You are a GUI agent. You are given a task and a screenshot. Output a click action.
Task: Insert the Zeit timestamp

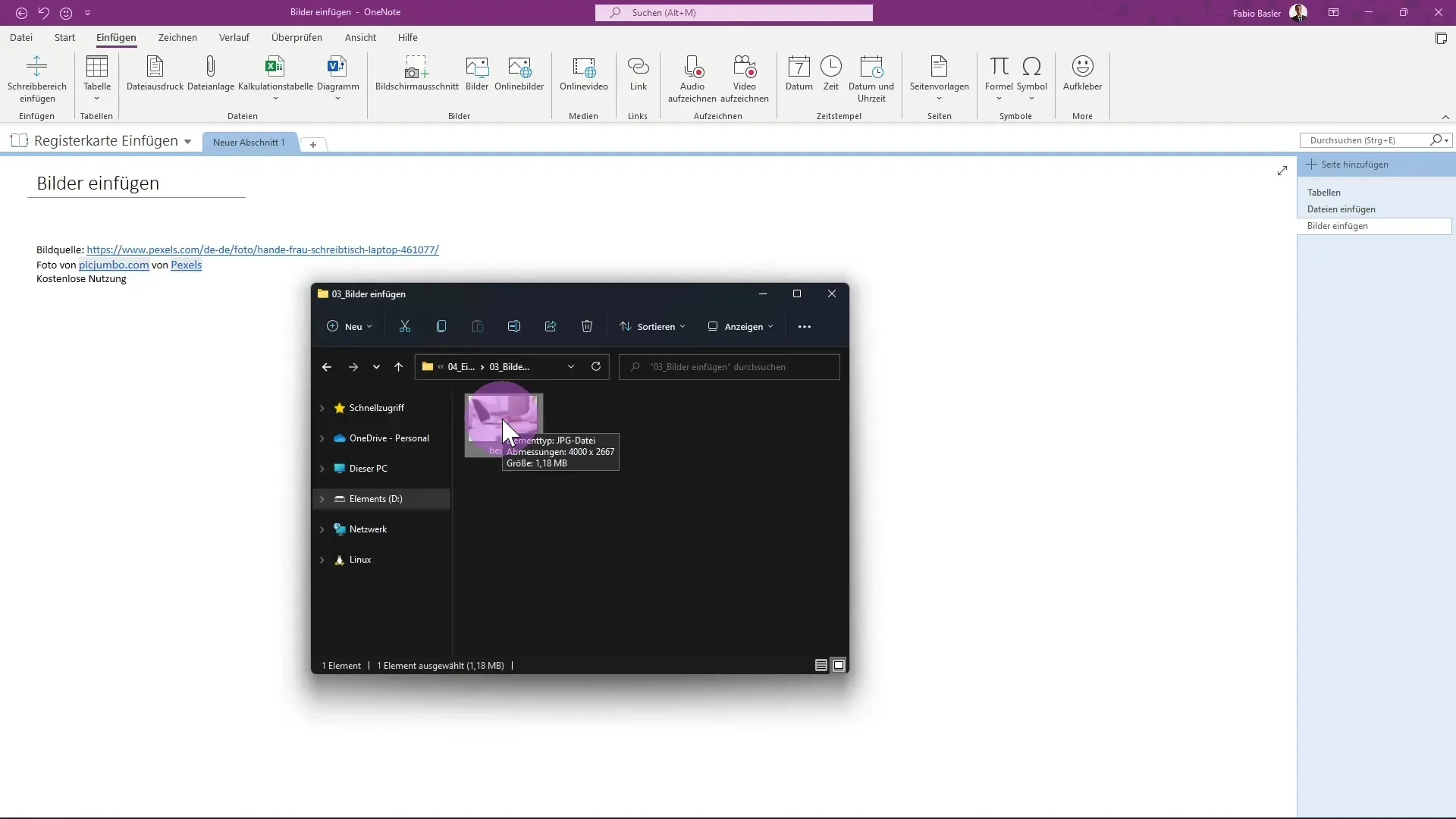(831, 74)
